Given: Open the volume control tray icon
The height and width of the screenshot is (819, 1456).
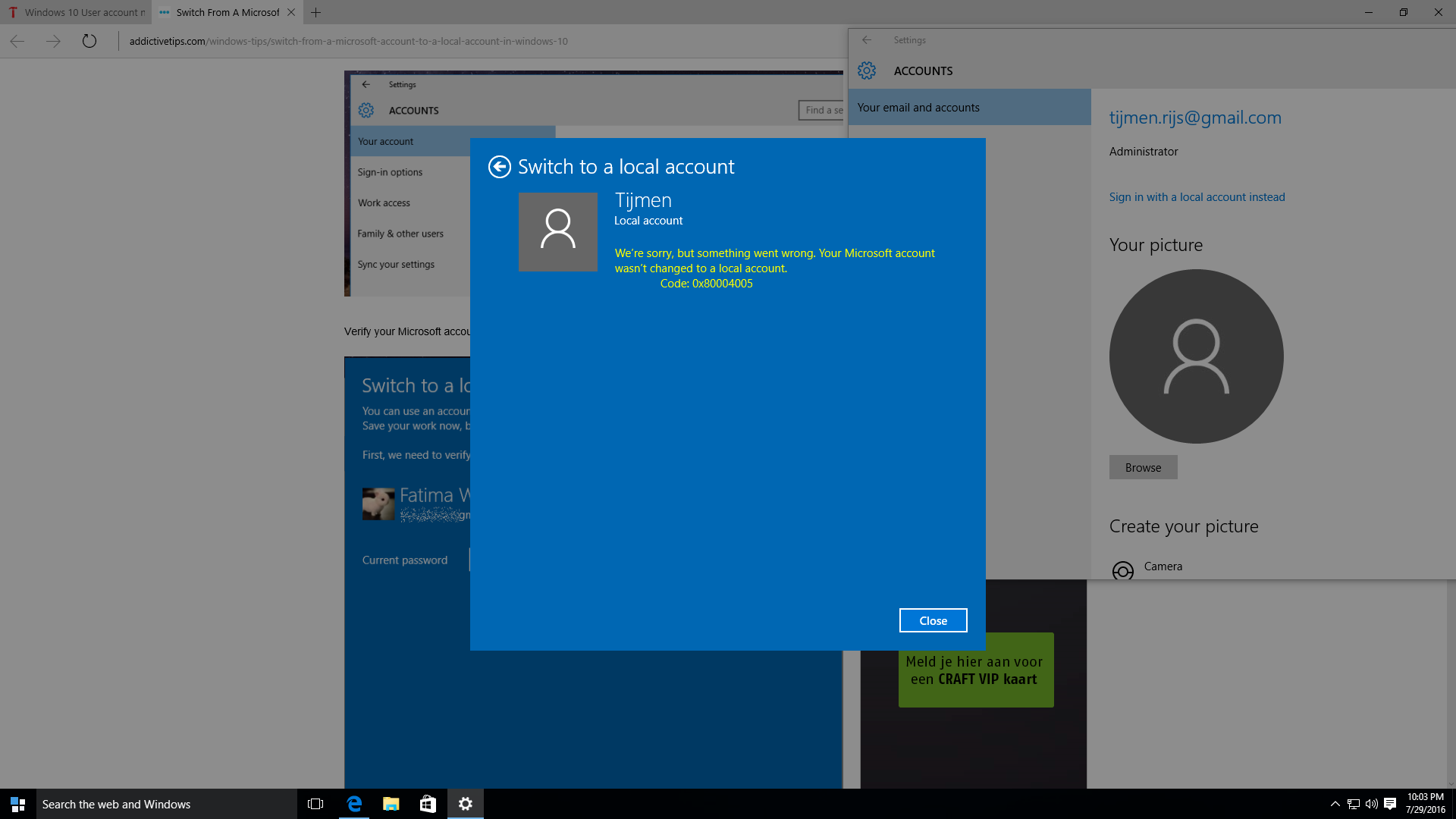Looking at the screenshot, I should tap(1371, 804).
